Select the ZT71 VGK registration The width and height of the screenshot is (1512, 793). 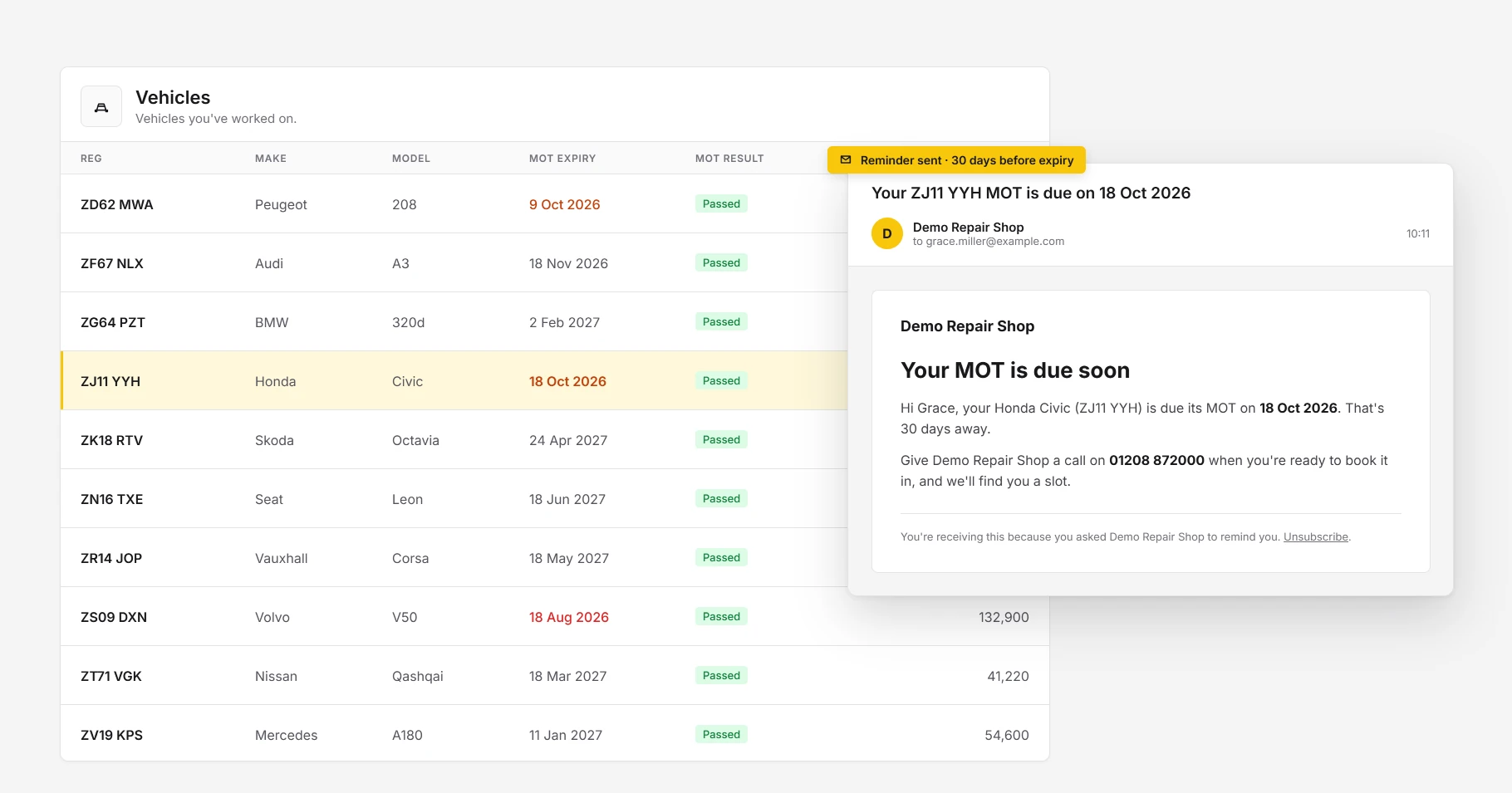click(x=111, y=676)
